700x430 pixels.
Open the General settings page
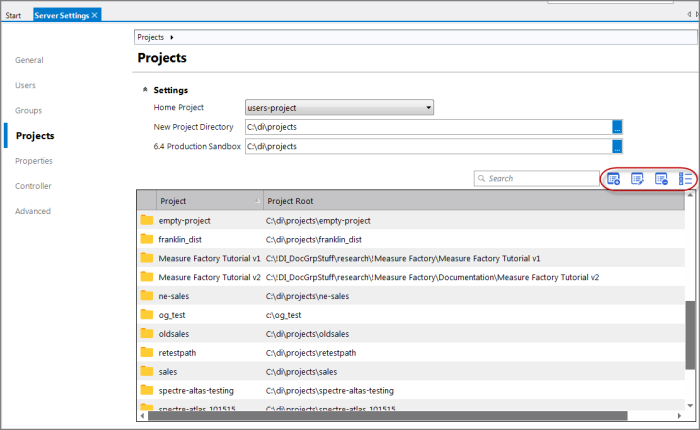29,60
